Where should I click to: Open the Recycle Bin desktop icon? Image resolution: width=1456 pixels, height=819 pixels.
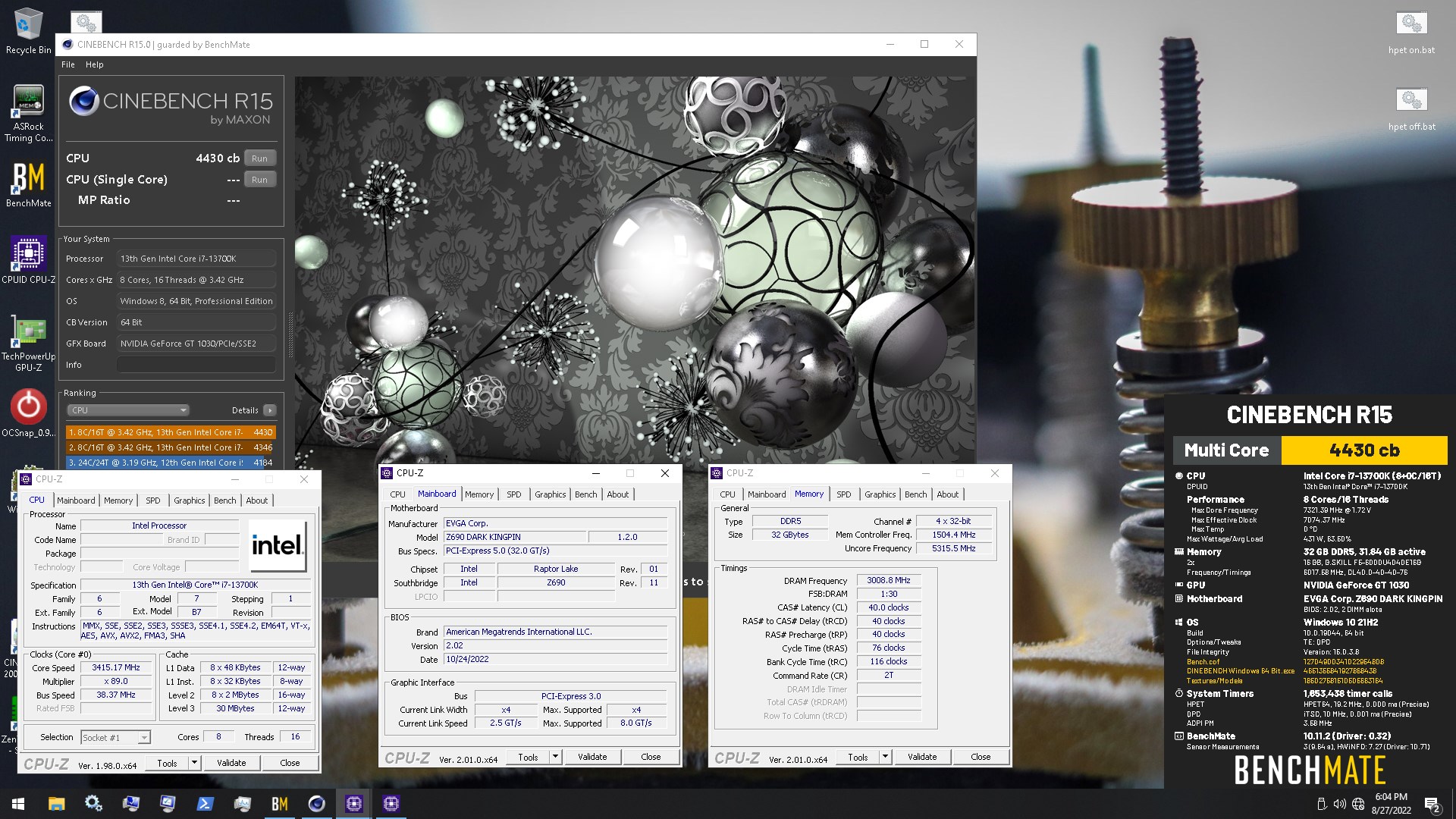coord(28,32)
